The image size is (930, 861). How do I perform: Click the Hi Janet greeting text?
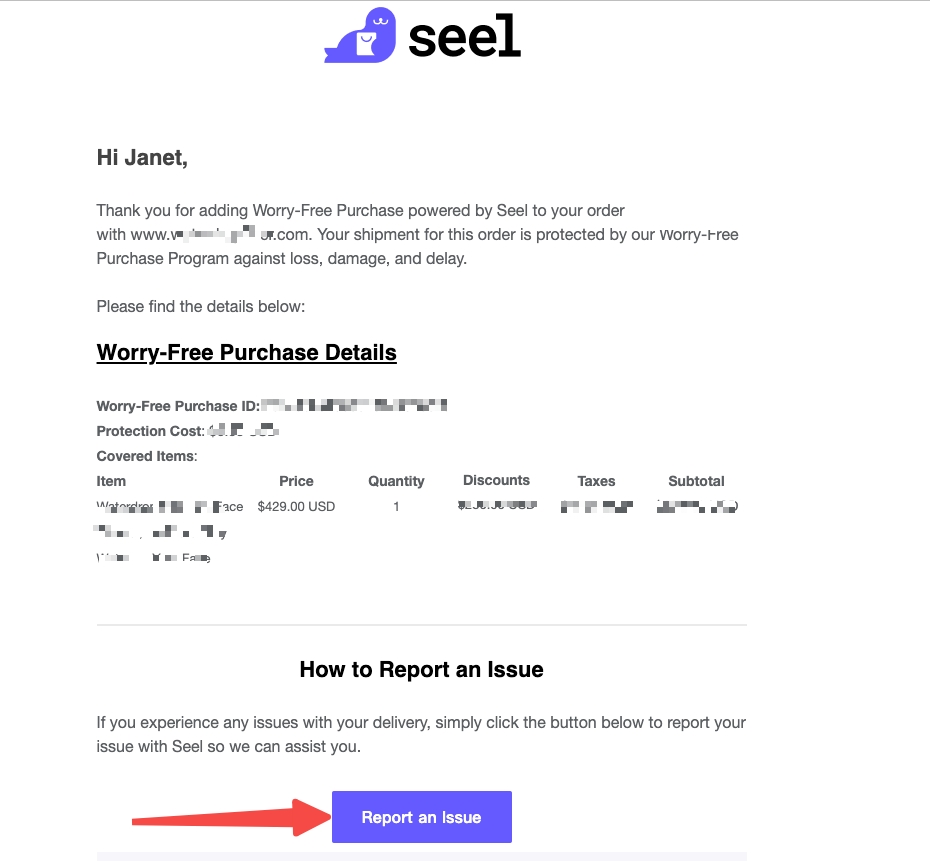(142, 158)
